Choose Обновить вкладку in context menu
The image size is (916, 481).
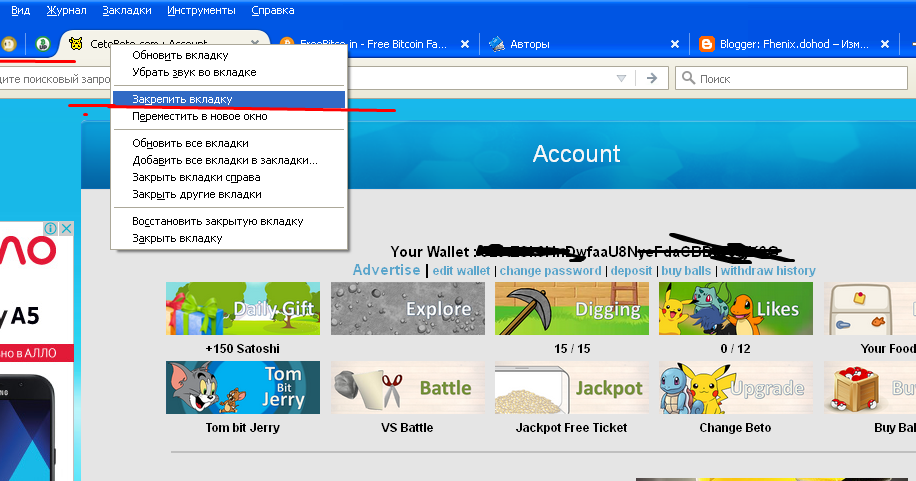[x=229, y=56]
